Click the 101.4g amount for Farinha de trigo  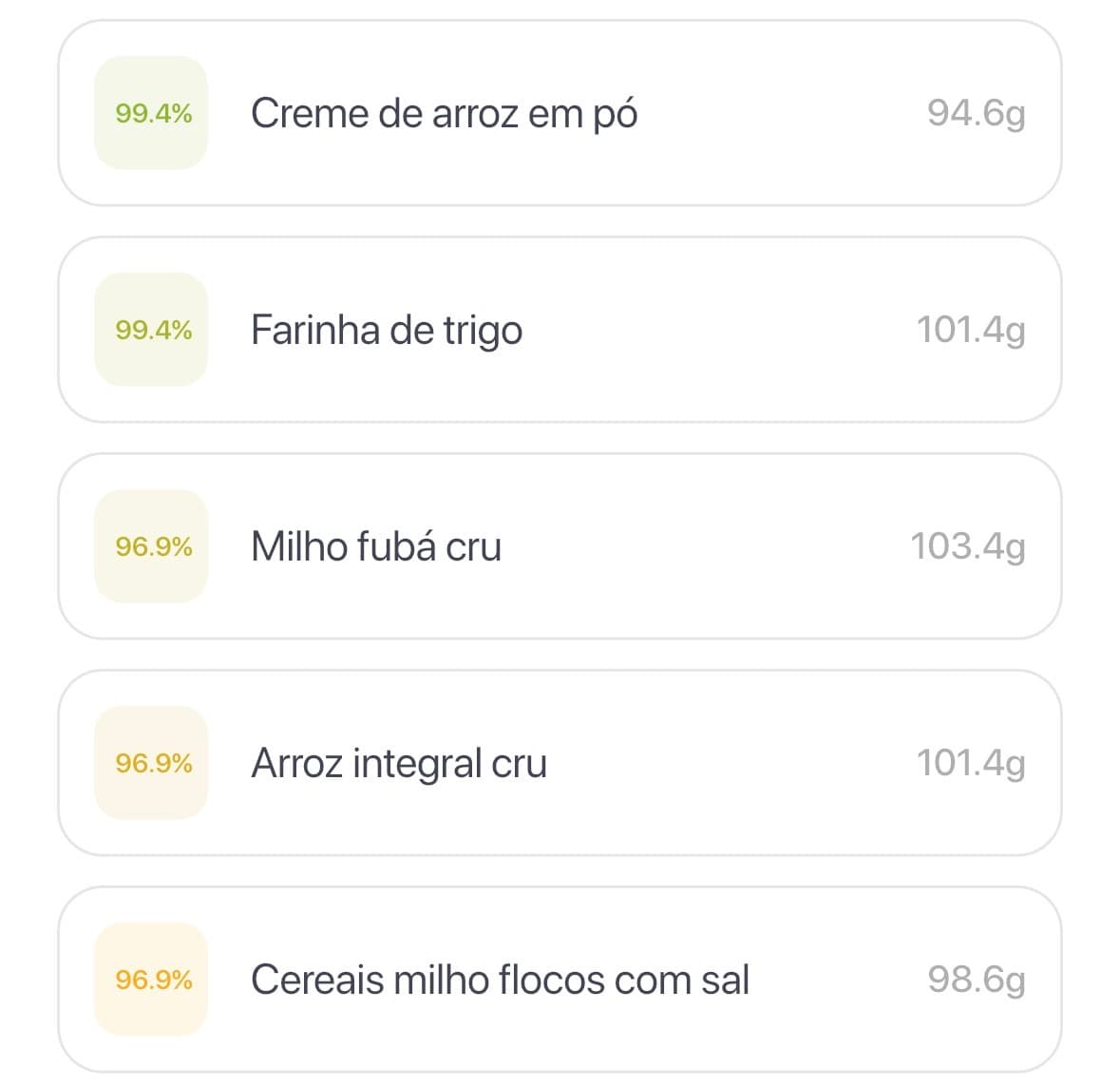(972, 330)
